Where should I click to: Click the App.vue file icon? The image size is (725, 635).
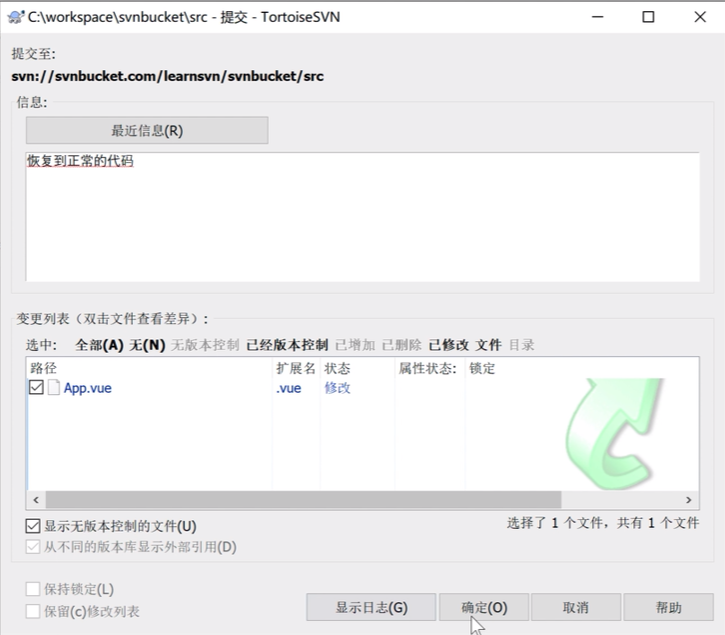point(54,387)
